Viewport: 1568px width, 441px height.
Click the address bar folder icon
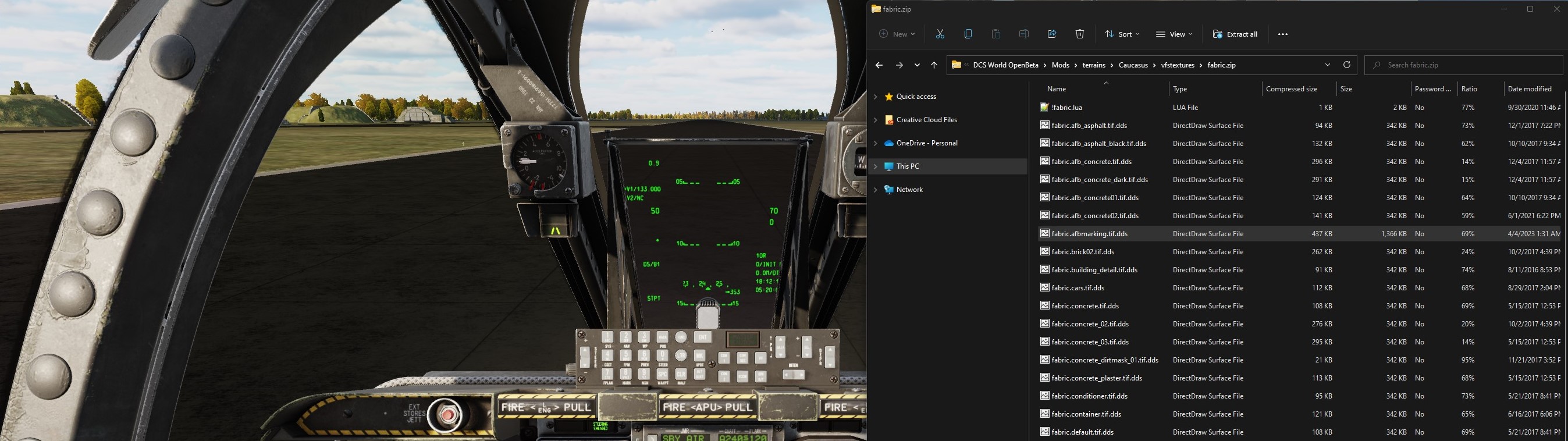click(957, 65)
